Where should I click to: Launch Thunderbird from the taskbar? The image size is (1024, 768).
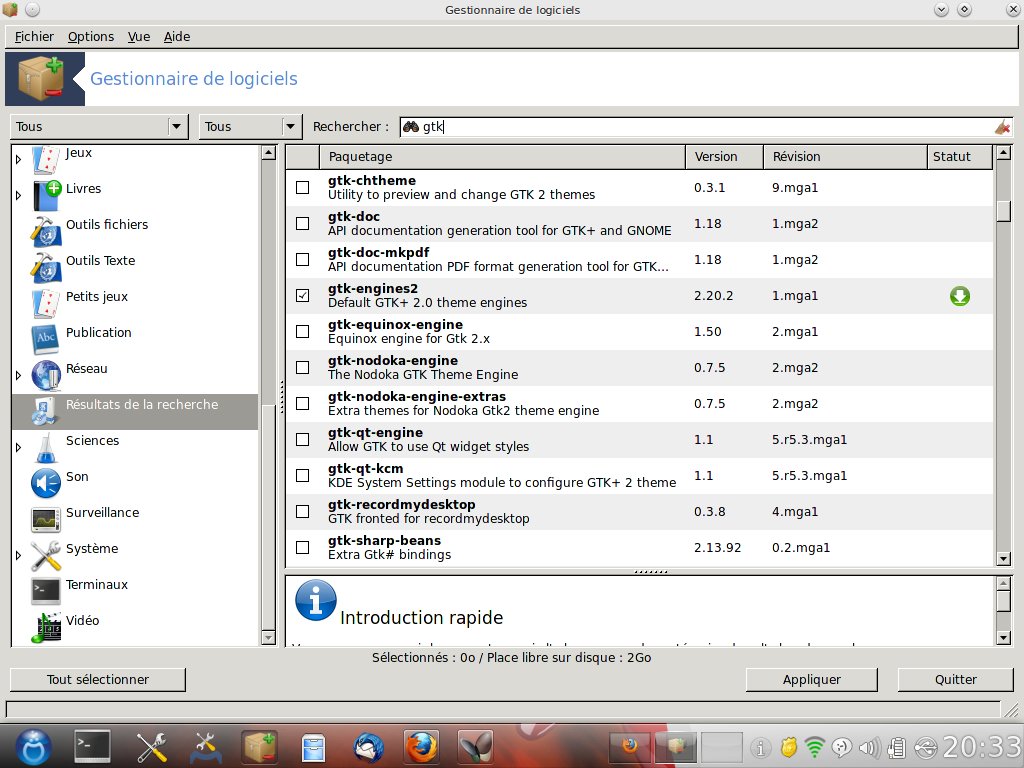pos(368,746)
